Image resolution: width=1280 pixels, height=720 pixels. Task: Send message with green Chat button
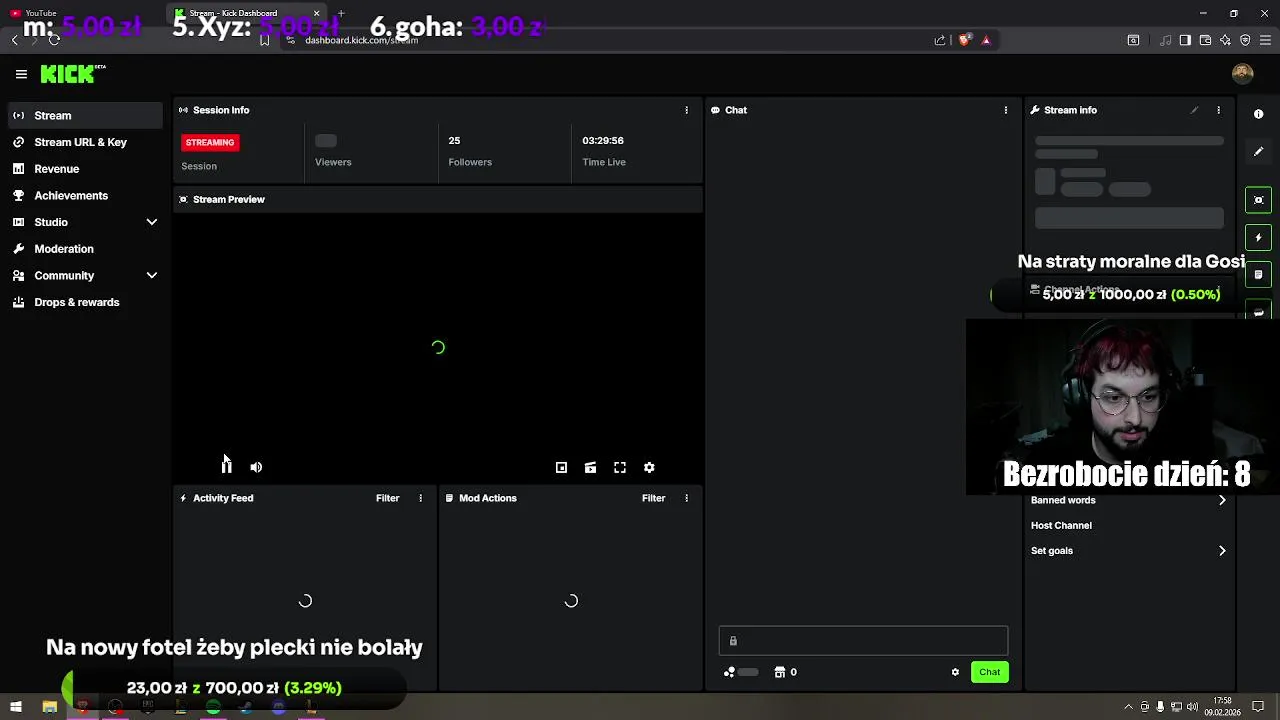click(989, 672)
